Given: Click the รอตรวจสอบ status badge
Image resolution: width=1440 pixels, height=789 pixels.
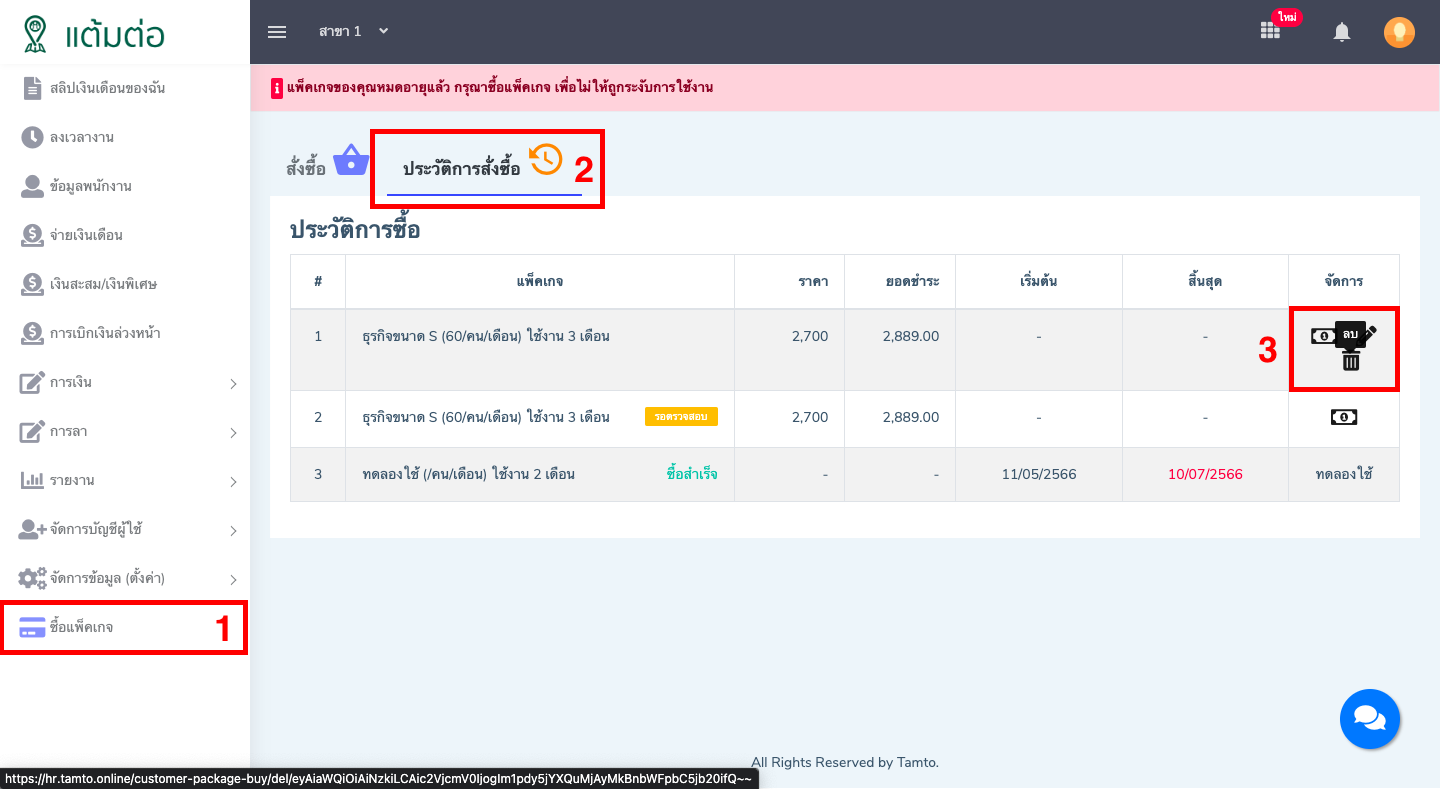Looking at the screenshot, I should point(681,417).
